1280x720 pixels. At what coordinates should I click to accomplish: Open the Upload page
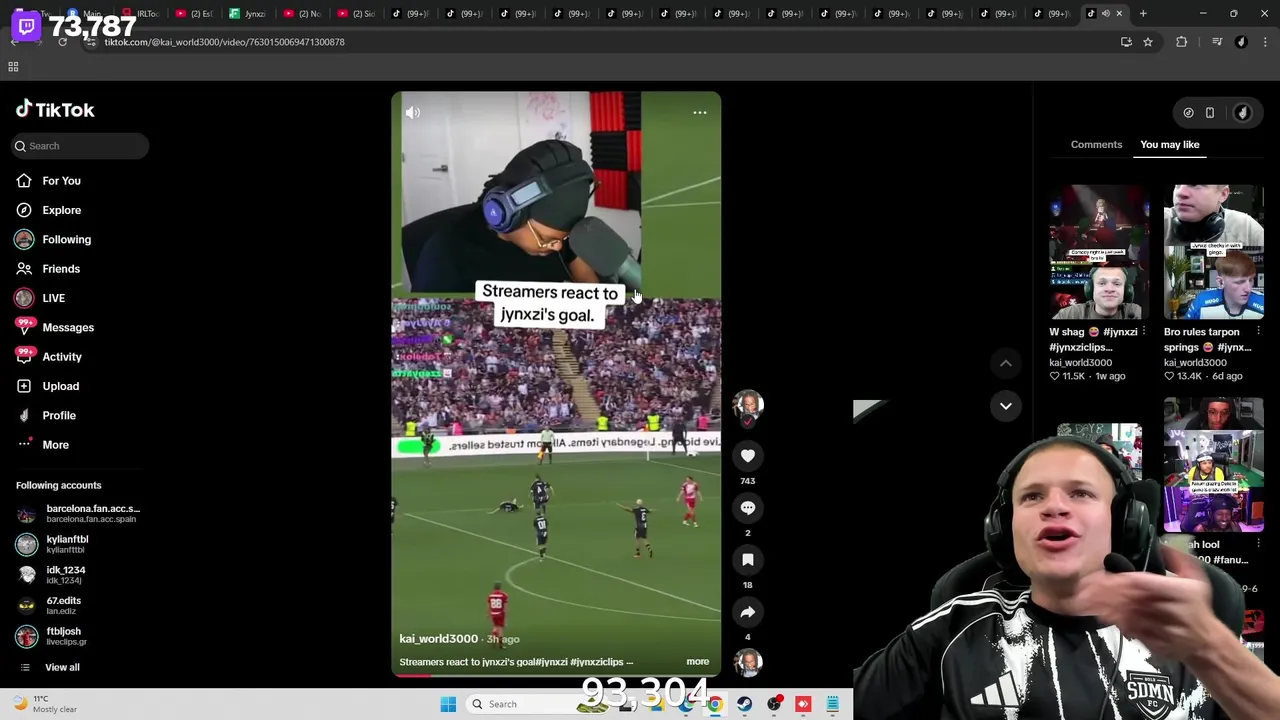pos(60,386)
